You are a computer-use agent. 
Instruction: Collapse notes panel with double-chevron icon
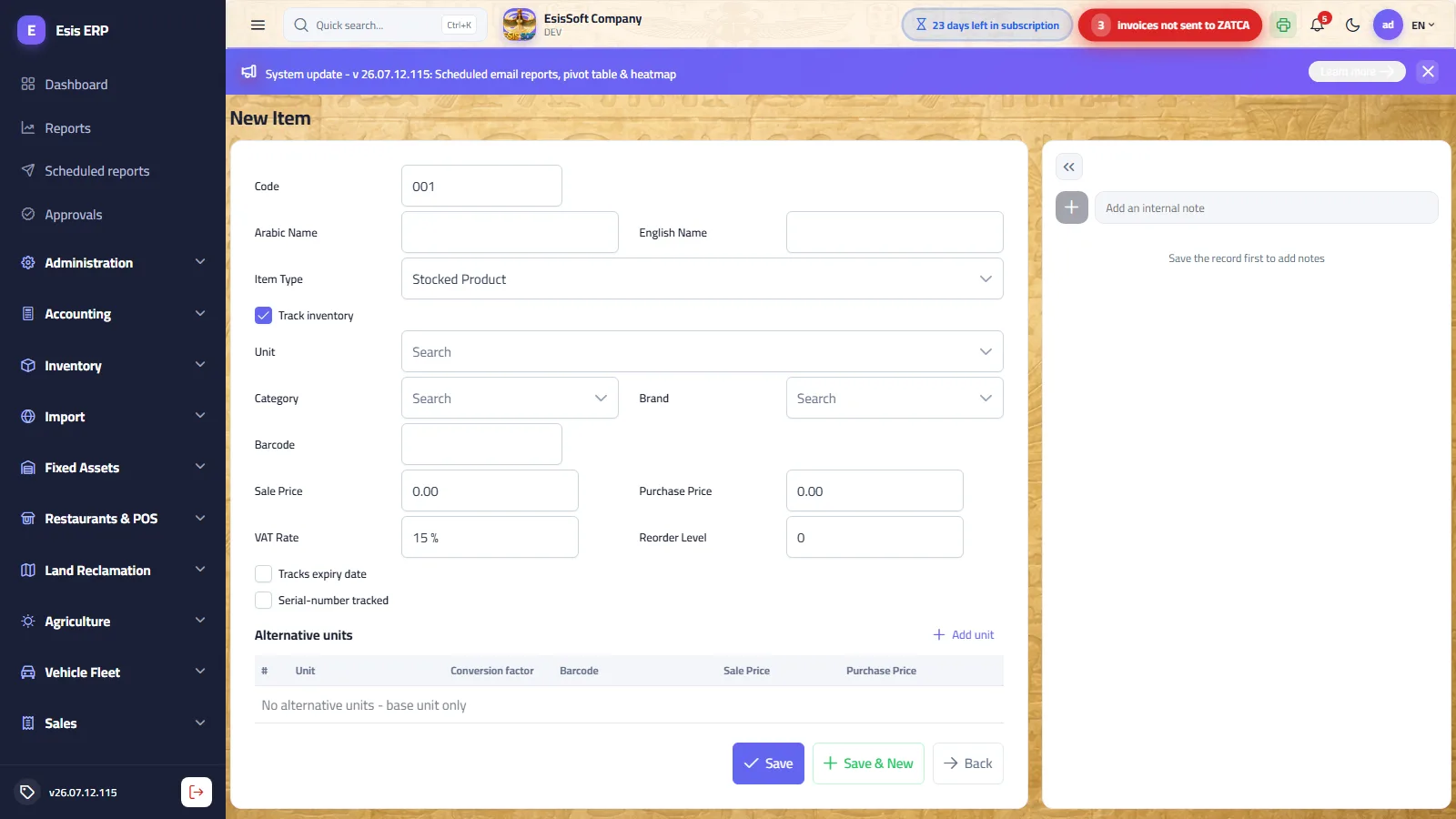coord(1069,167)
